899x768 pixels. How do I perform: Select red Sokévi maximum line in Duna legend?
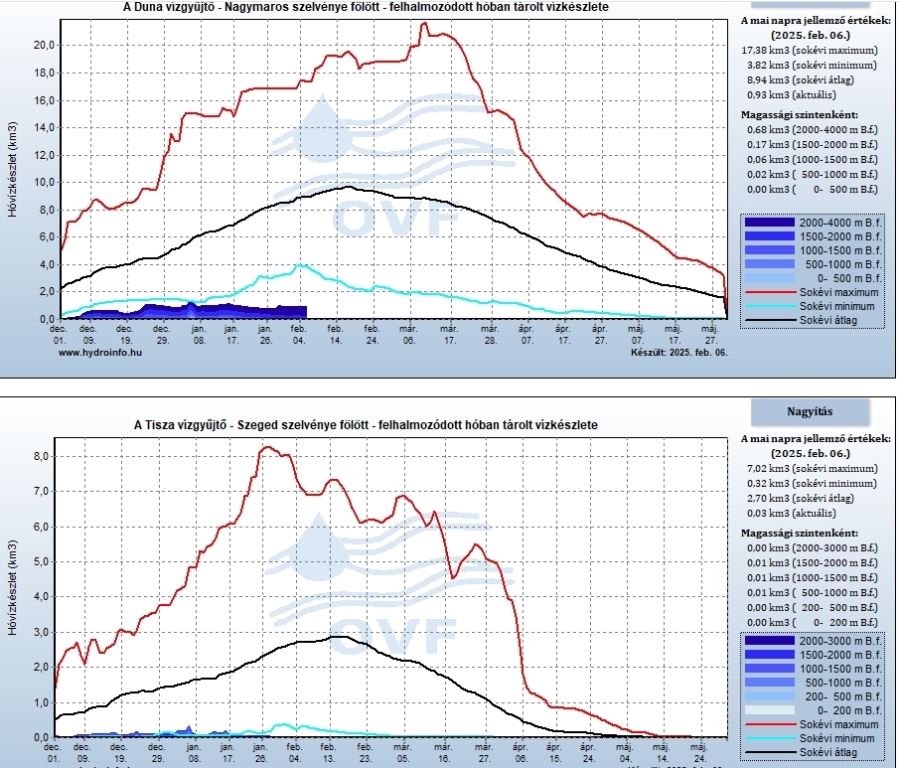tap(772, 292)
